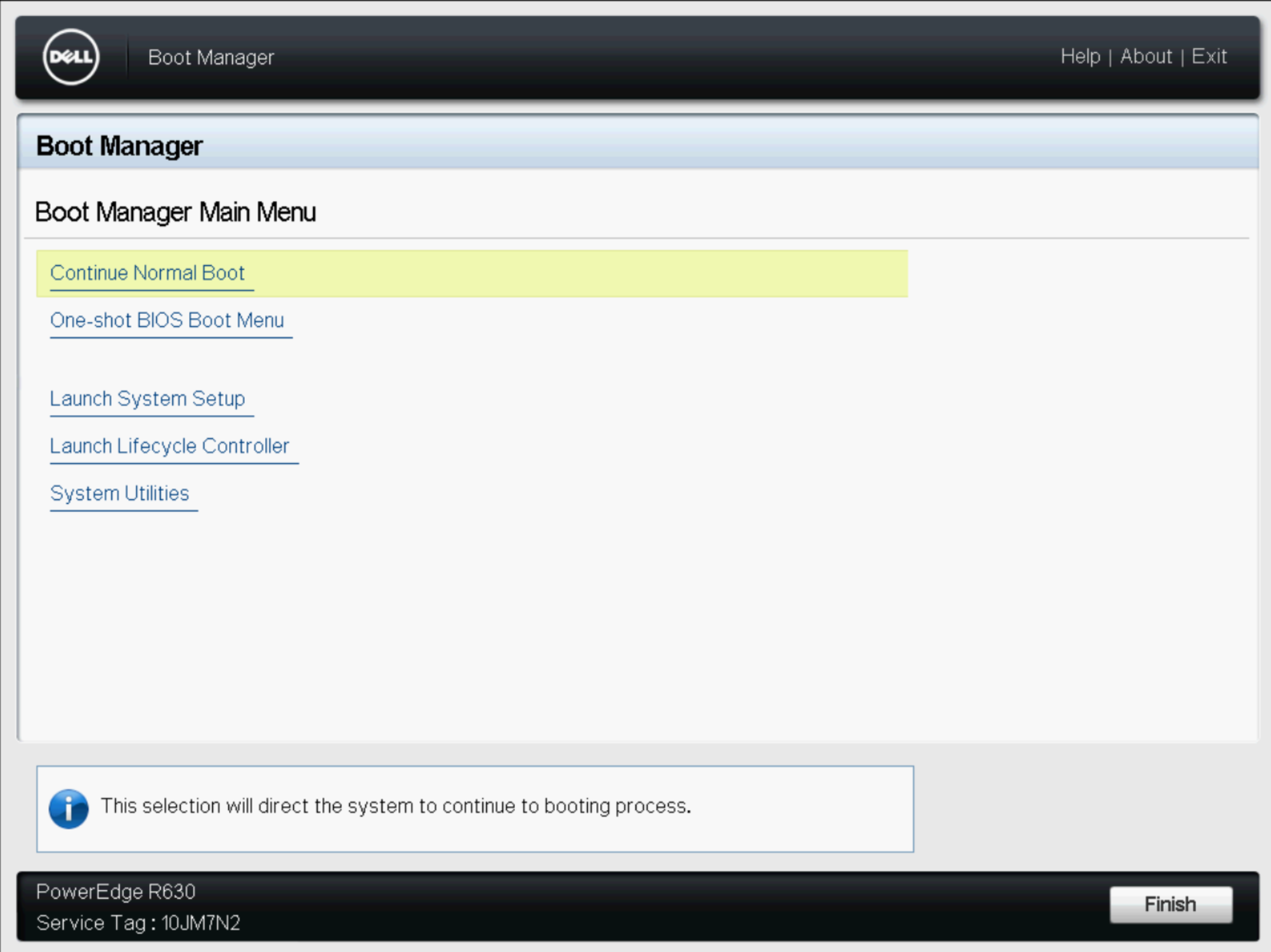Click the Boot Manager Main Menu heading
The image size is (1271, 952).
(x=175, y=212)
